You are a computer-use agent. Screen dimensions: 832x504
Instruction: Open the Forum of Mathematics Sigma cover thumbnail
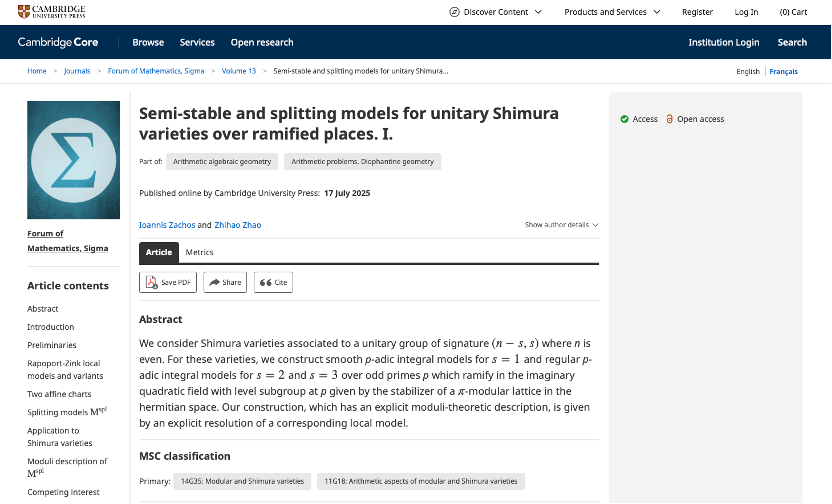[68, 160]
